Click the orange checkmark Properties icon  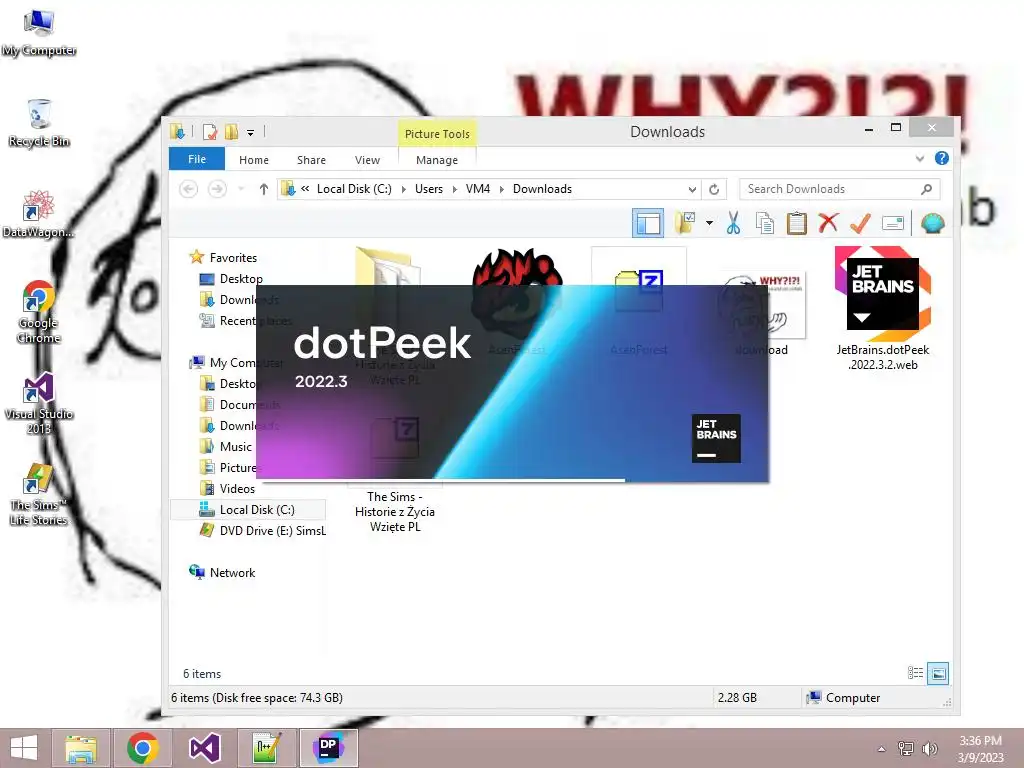[x=860, y=223]
